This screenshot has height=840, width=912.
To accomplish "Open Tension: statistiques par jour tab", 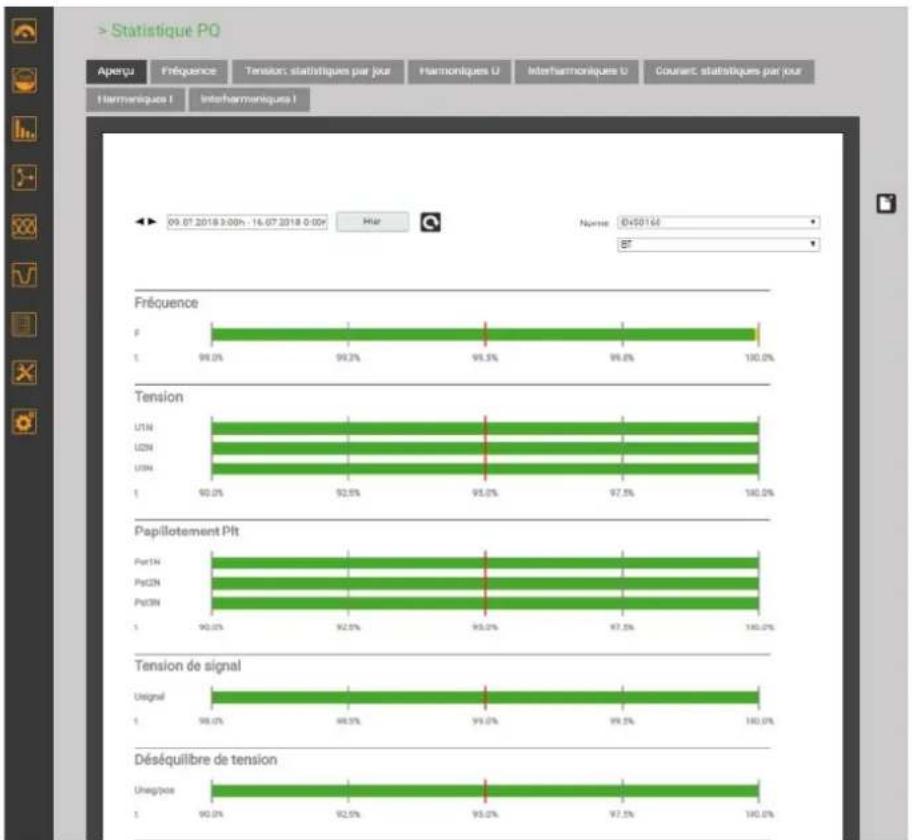I will click(318, 72).
